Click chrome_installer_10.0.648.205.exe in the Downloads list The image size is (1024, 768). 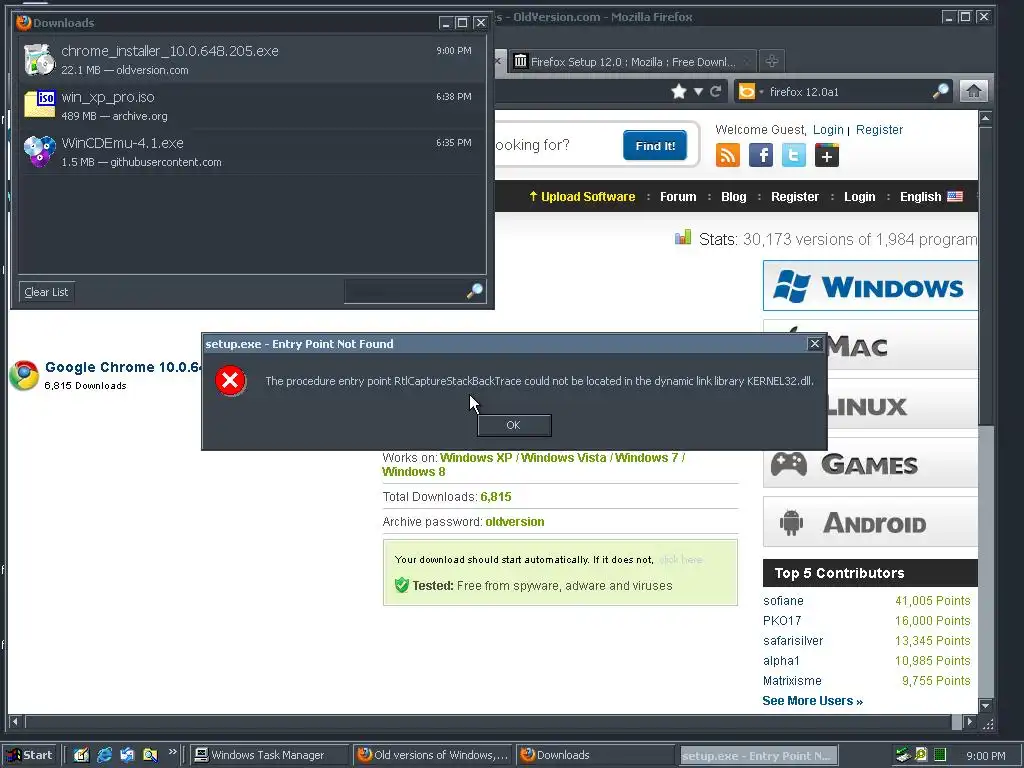(252, 59)
